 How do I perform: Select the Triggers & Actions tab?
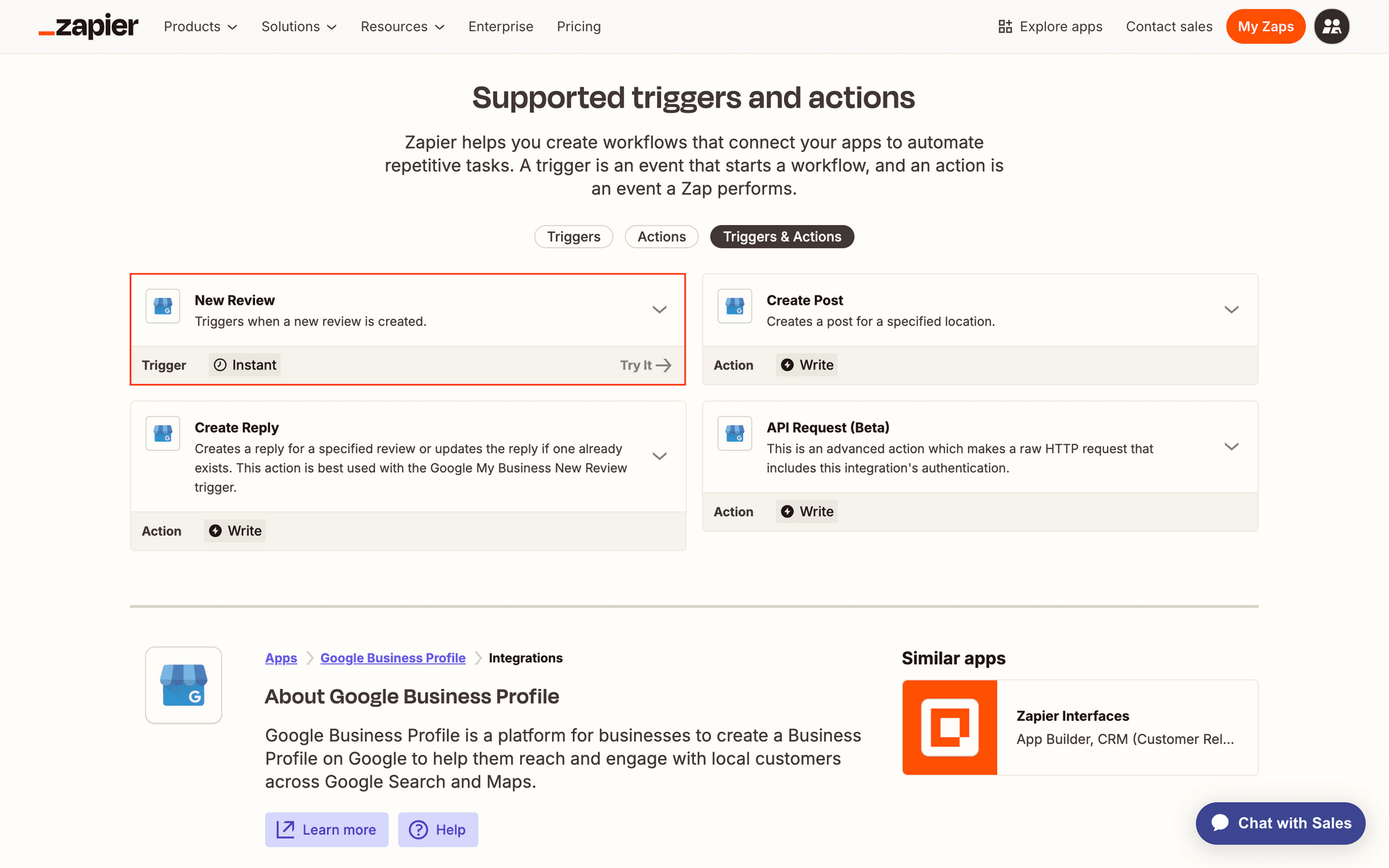coord(782,237)
